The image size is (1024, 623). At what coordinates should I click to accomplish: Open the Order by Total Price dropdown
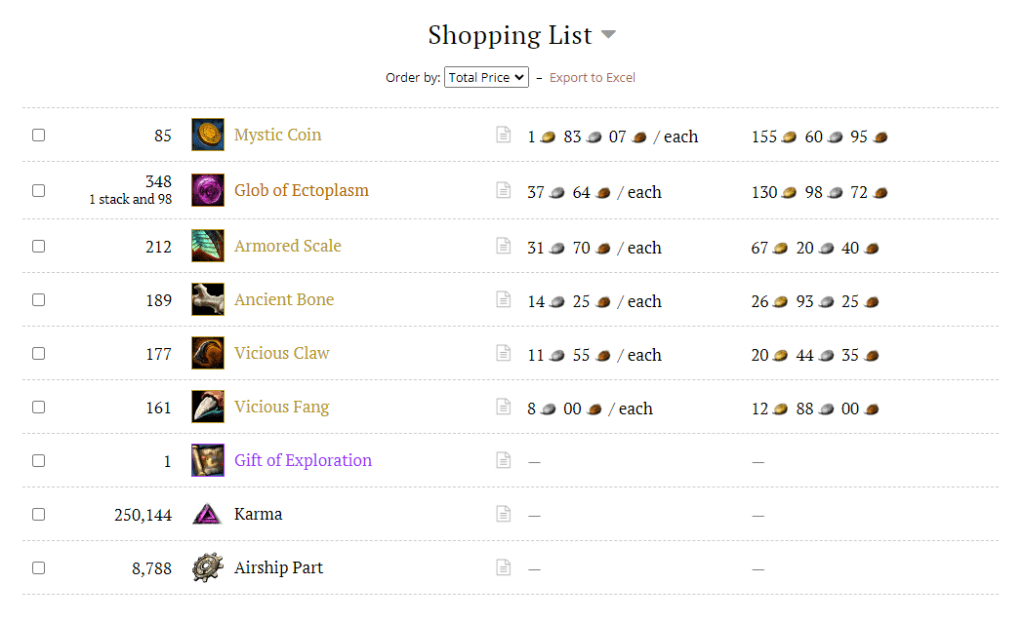pos(486,77)
